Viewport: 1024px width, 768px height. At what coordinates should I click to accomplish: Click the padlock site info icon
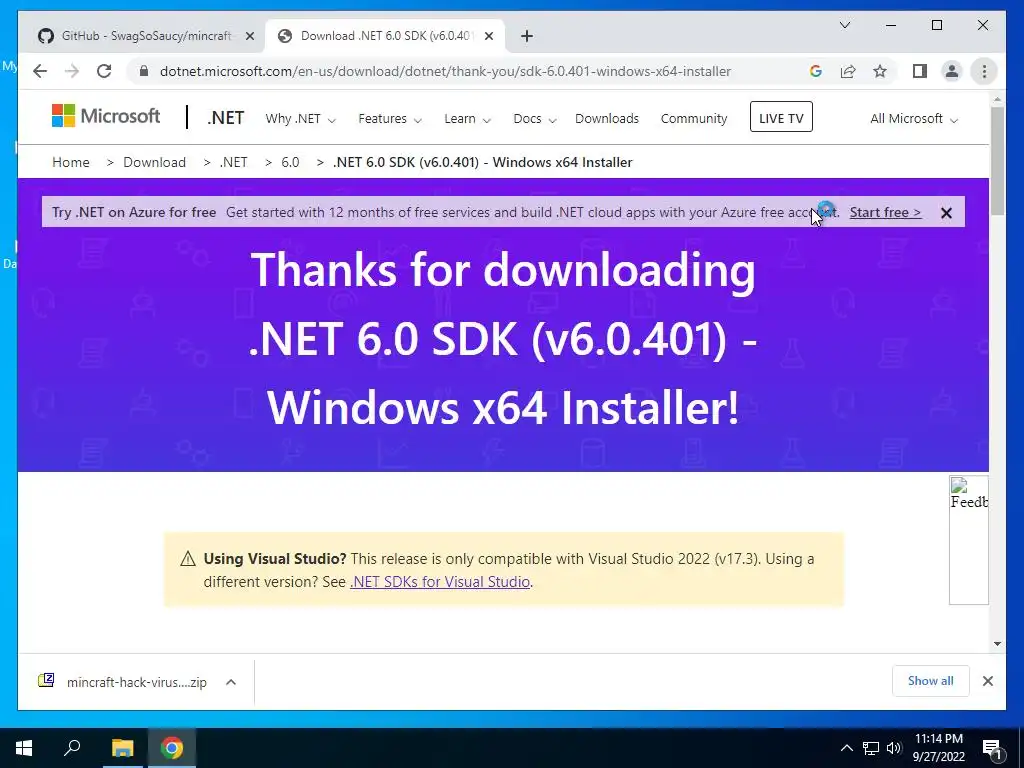click(144, 71)
